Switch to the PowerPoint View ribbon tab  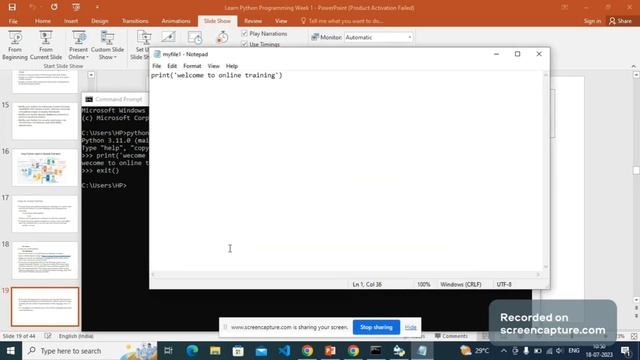281,21
